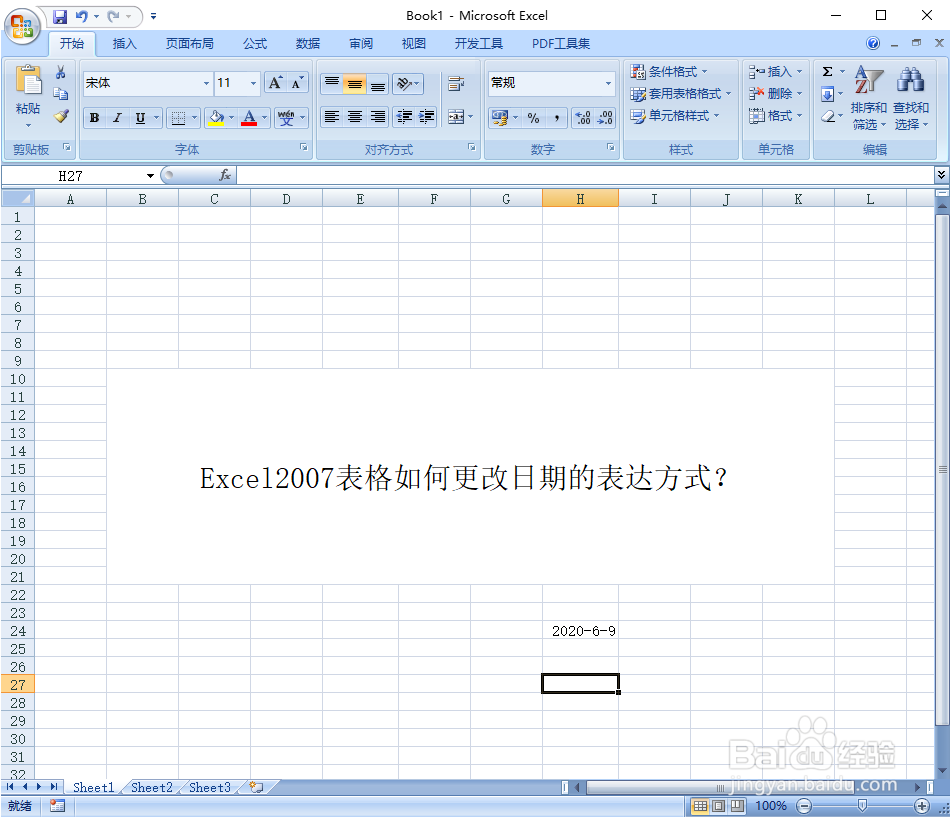Toggle italic formatting
The height and width of the screenshot is (817, 950).
(x=118, y=118)
